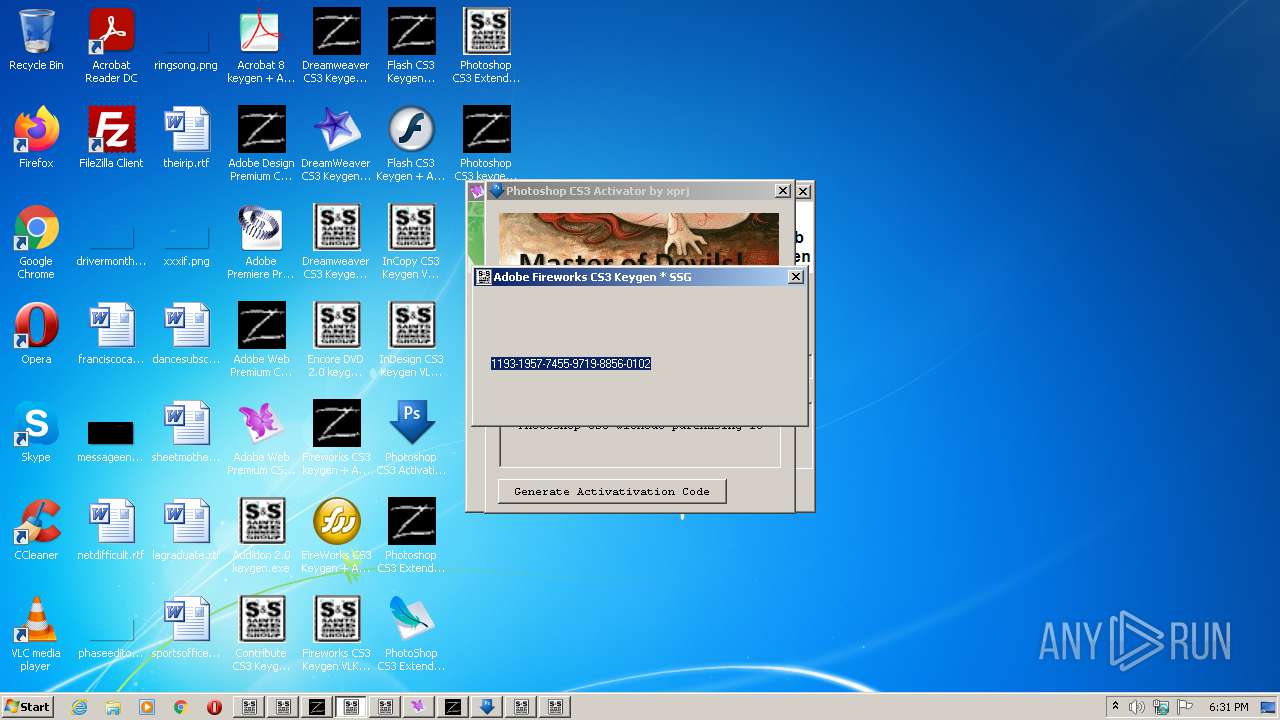This screenshot has height=720, width=1280.
Task: Select the Contribute CS3 Keygen icon
Action: (261, 635)
